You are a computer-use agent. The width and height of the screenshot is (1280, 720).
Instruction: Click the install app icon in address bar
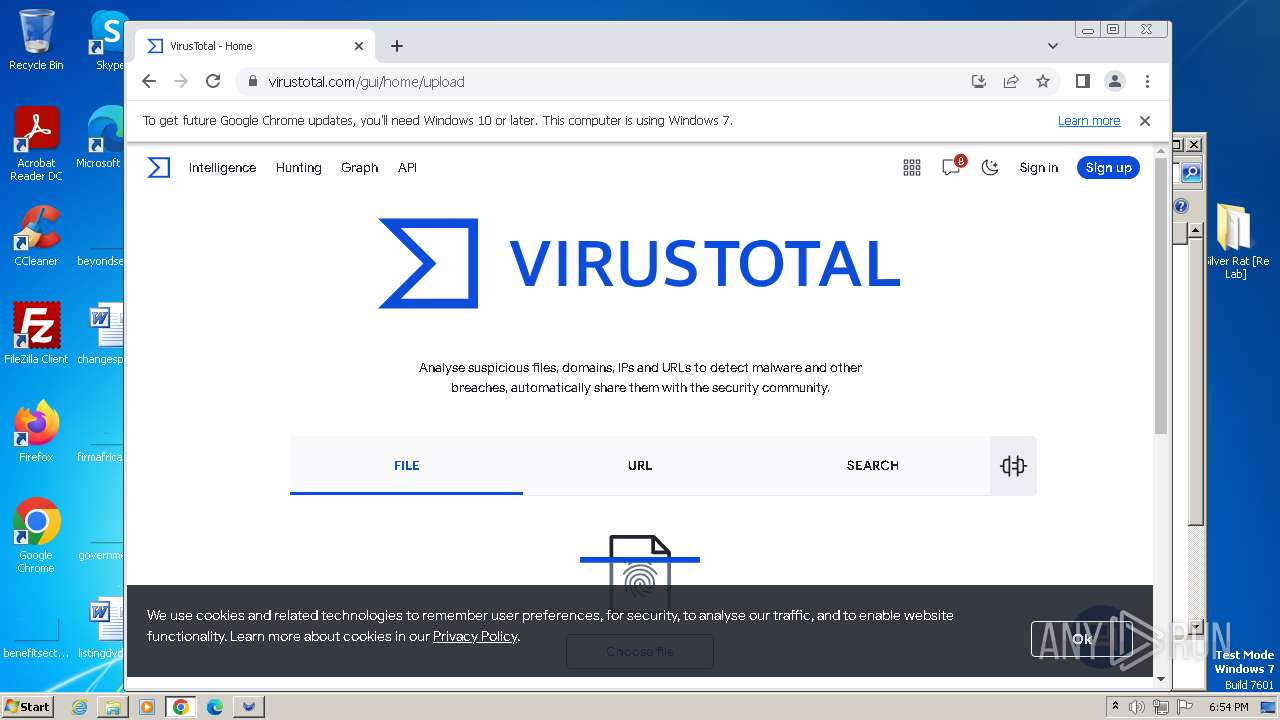pyautogui.click(x=979, y=81)
